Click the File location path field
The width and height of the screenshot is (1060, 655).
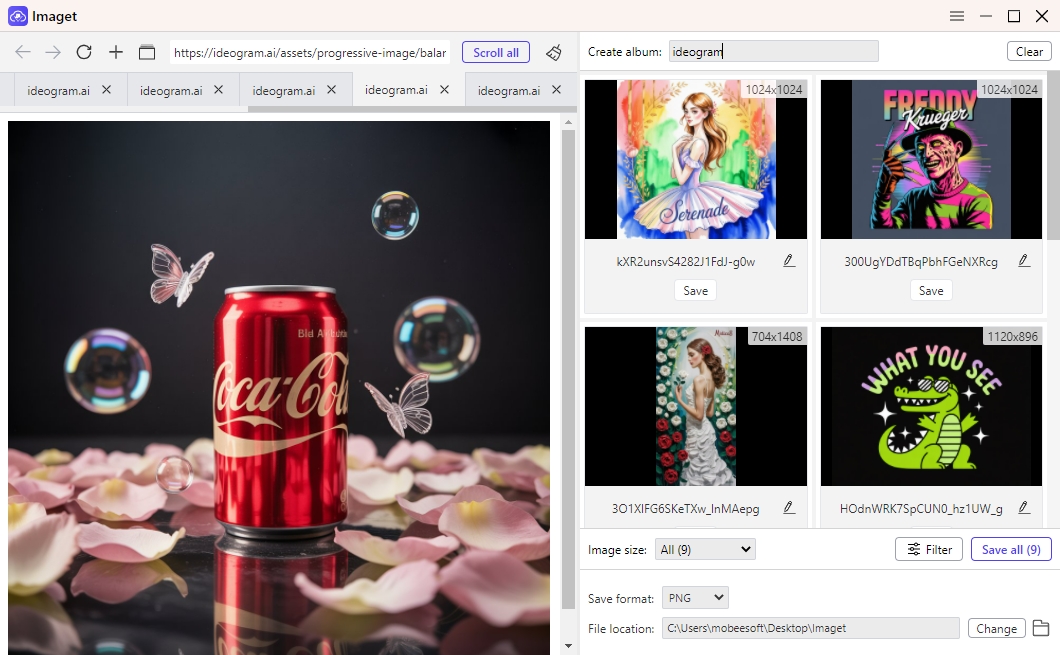point(811,628)
